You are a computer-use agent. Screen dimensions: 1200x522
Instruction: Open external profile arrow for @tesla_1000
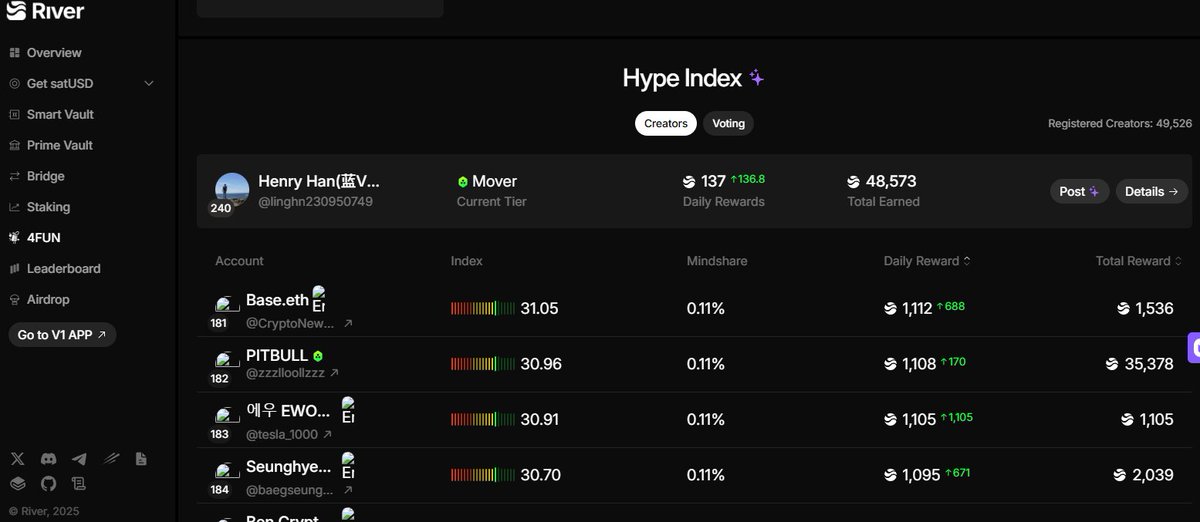pyautogui.click(x=327, y=435)
